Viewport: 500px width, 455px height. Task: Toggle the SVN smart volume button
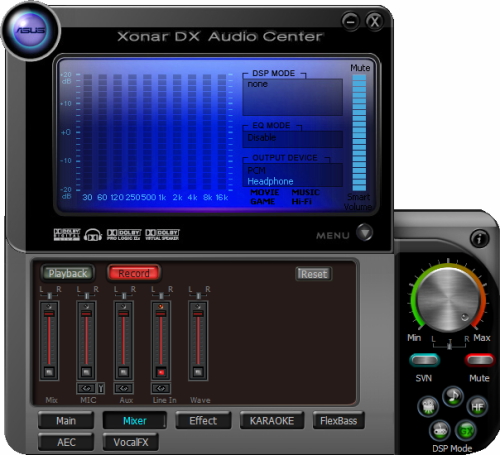[424, 360]
